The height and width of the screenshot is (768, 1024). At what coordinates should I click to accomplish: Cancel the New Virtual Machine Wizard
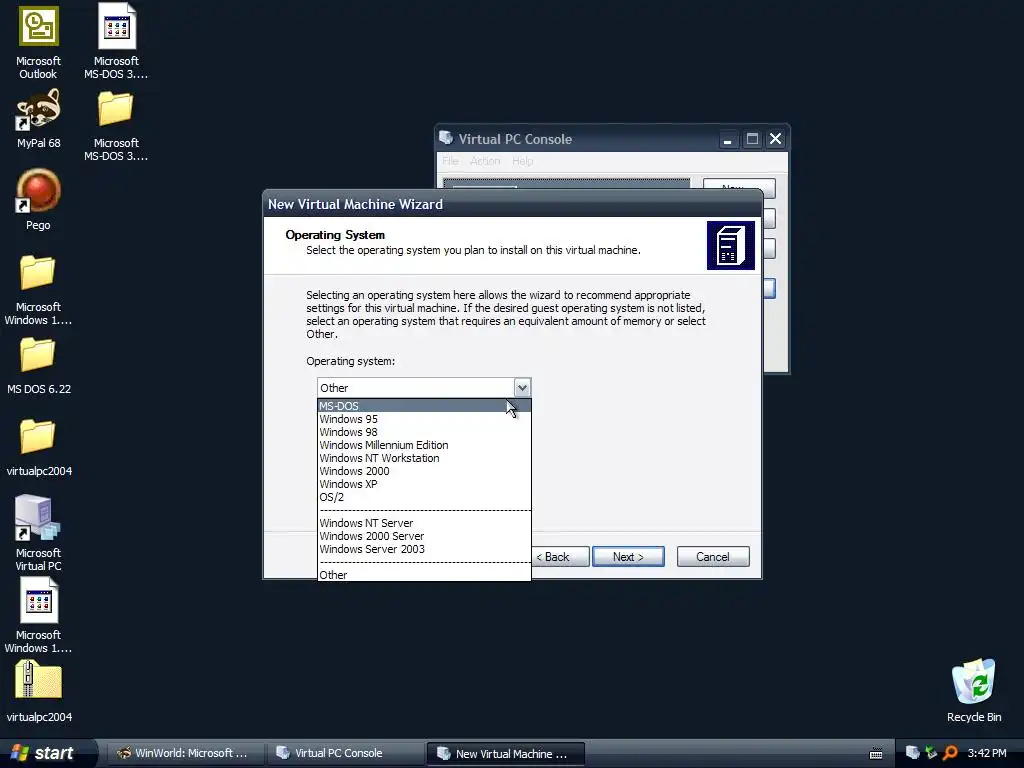pos(712,556)
